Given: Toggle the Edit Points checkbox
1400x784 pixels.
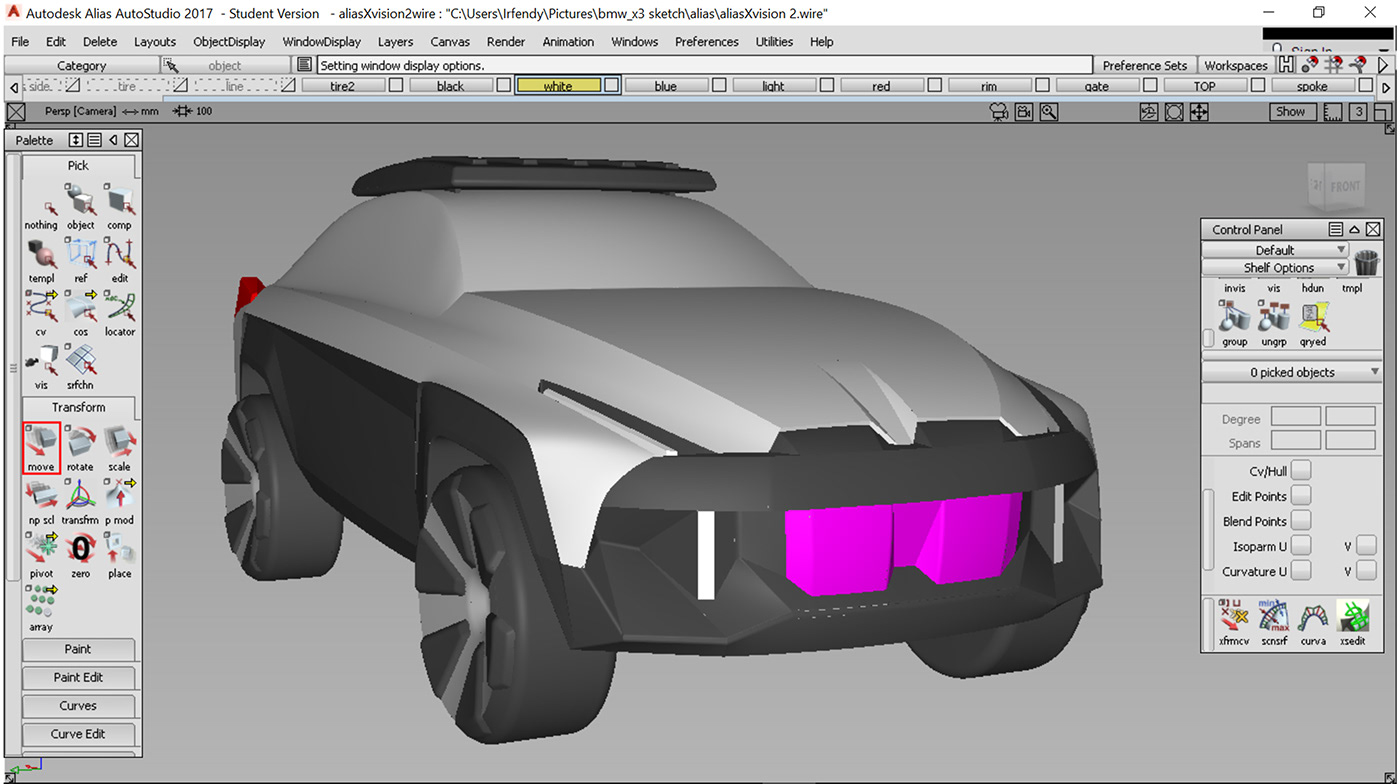Looking at the screenshot, I should tap(1301, 496).
